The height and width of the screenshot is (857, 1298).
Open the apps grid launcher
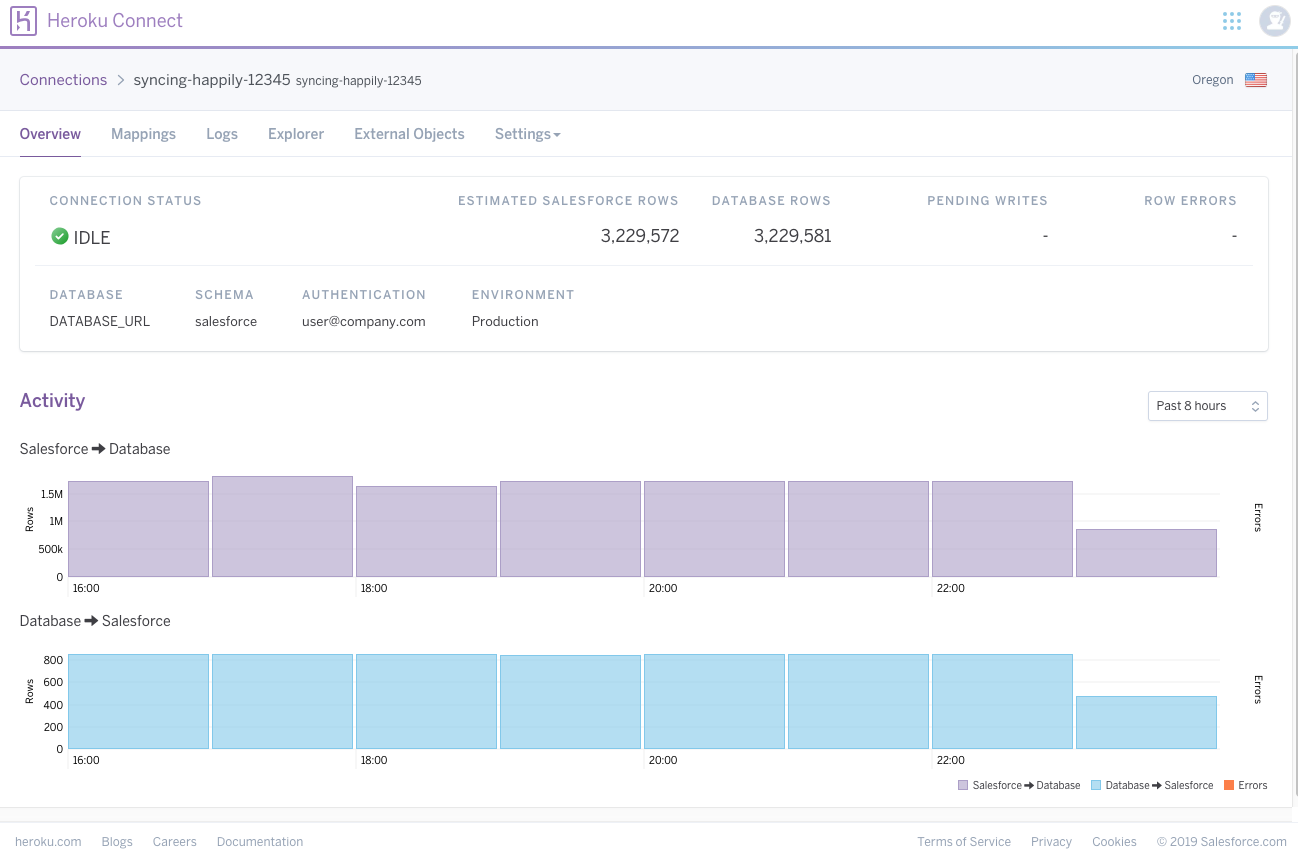tap(1232, 21)
